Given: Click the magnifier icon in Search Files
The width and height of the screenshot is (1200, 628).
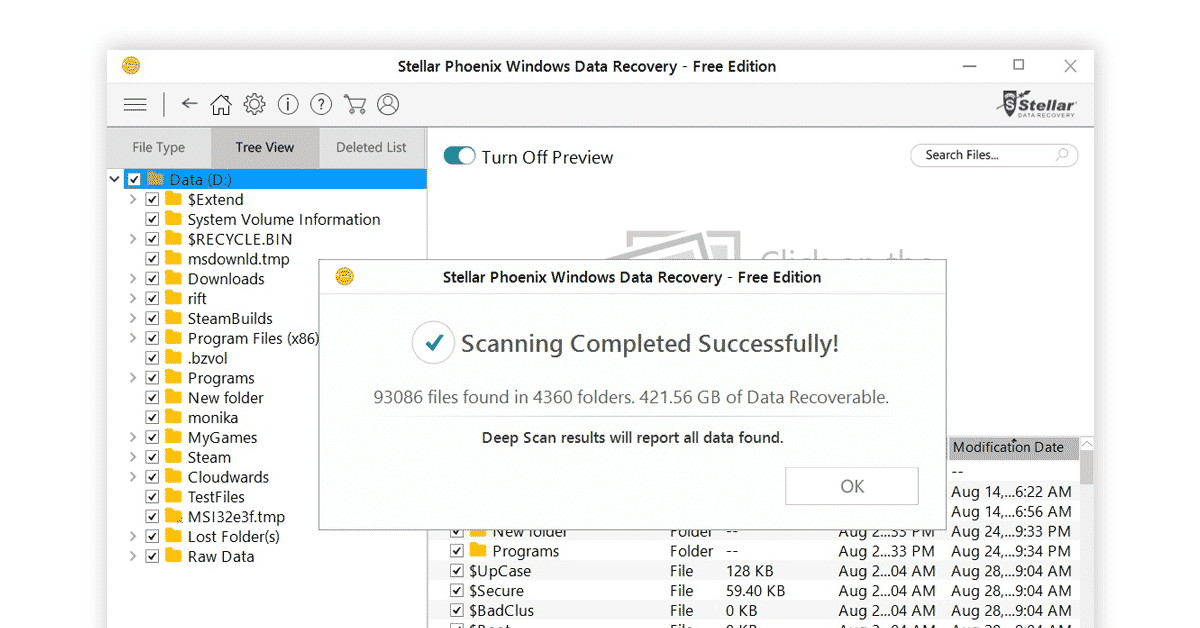Looking at the screenshot, I should point(1063,155).
